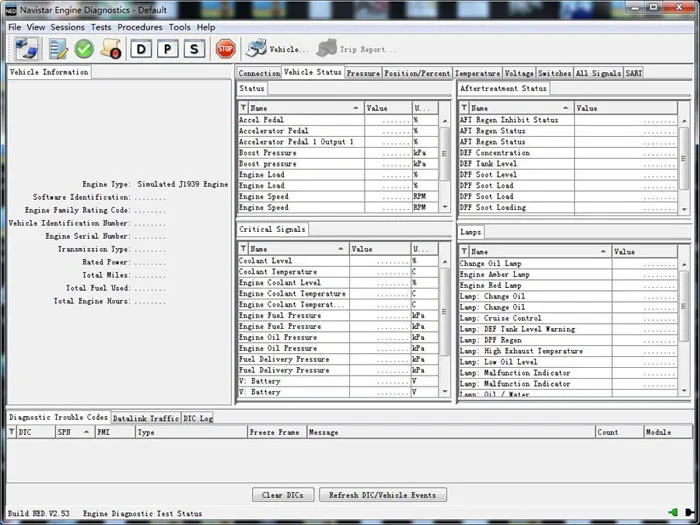Sort Aftertreatment Status by Name column
This screenshot has width=700, height=525.
pyautogui.click(x=521, y=108)
